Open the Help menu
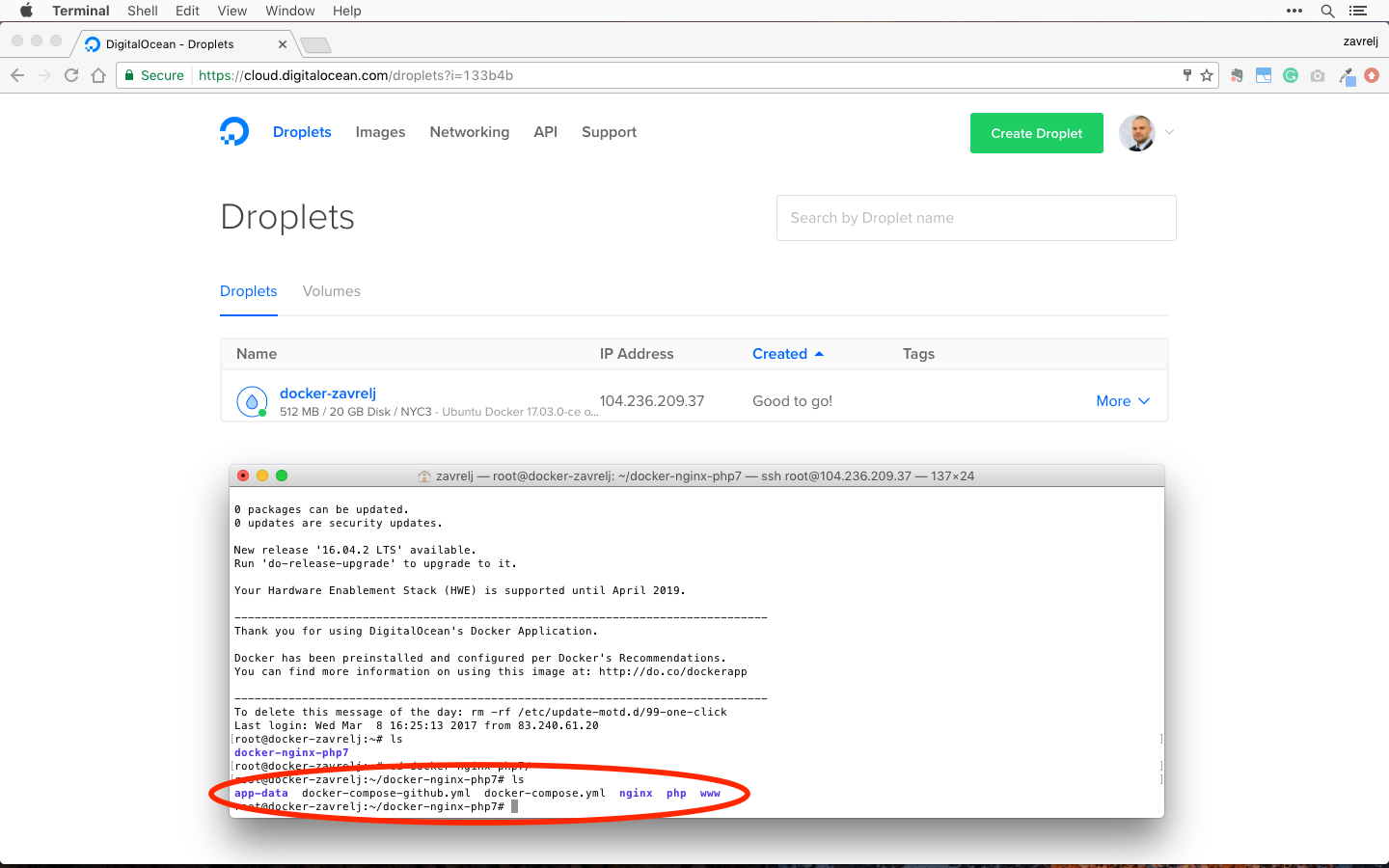The width and height of the screenshot is (1389, 868). click(347, 11)
